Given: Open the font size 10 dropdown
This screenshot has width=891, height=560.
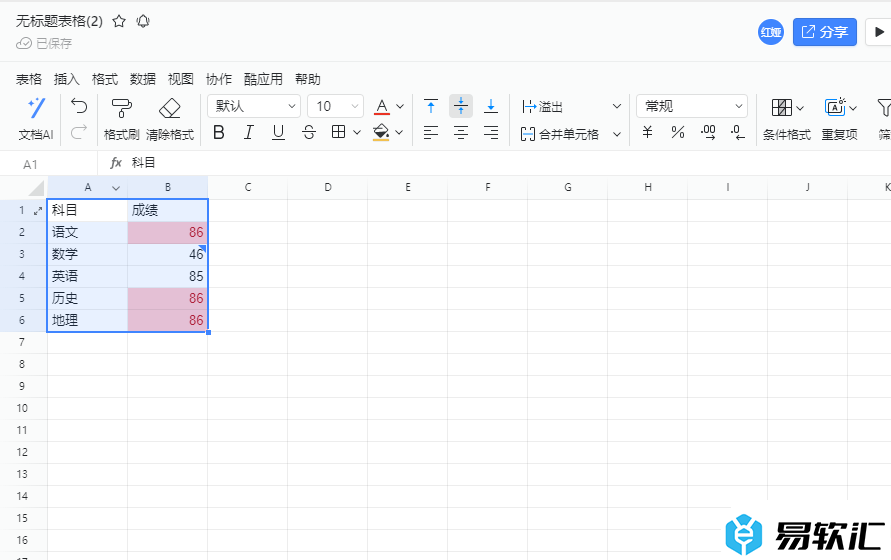Looking at the screenshot, I should click(x=335, y=106).
